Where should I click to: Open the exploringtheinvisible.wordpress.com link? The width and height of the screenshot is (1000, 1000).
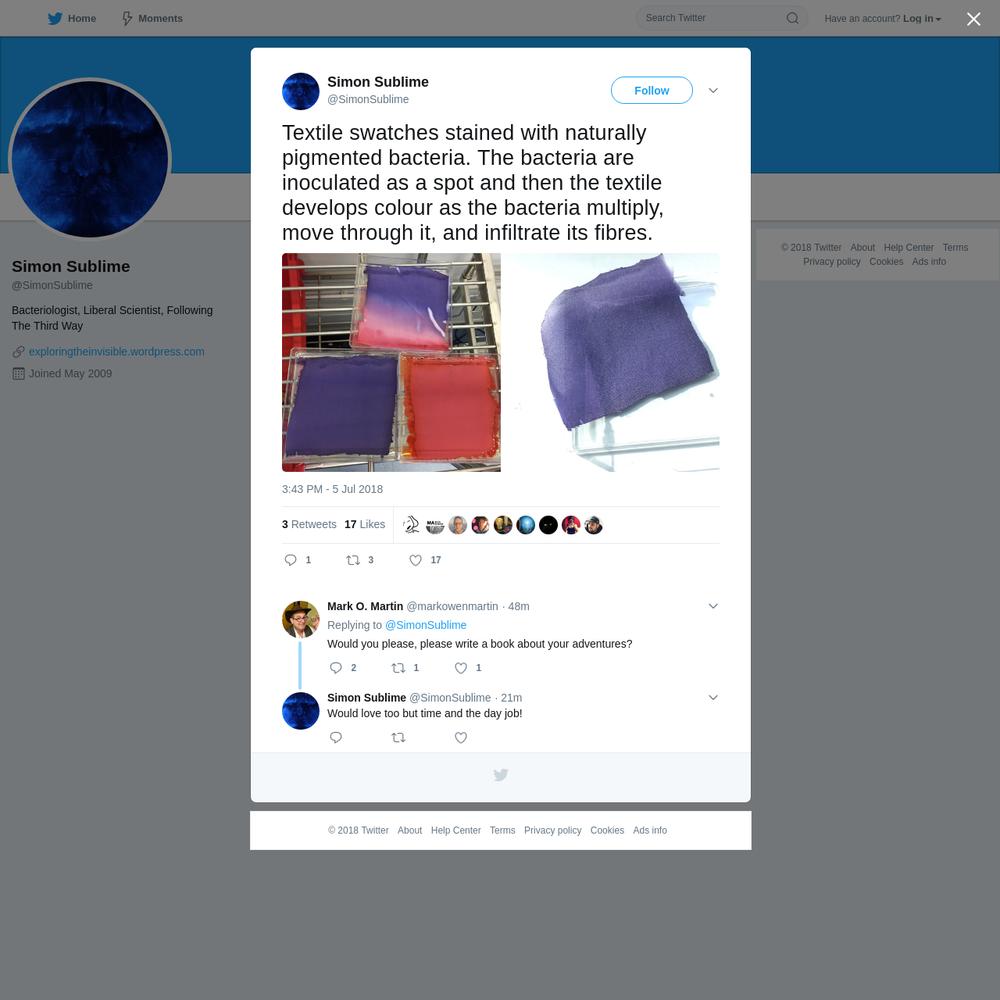click(x=117, y=351)
